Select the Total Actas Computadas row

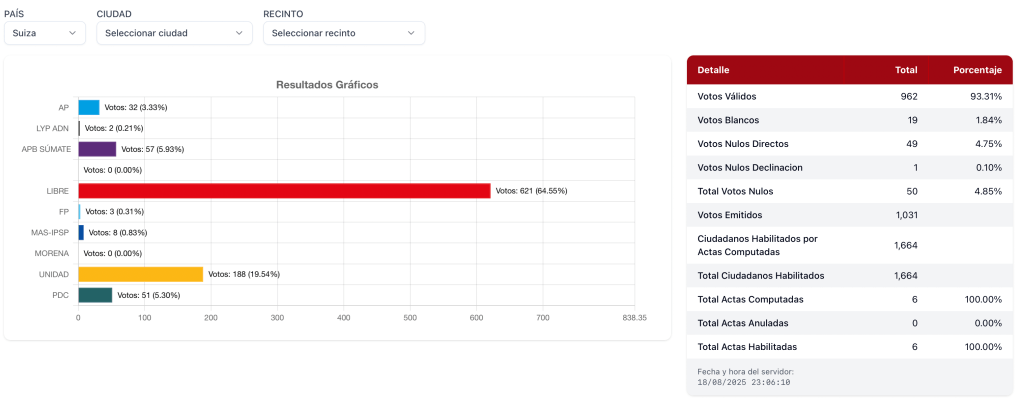click(848, 299)
